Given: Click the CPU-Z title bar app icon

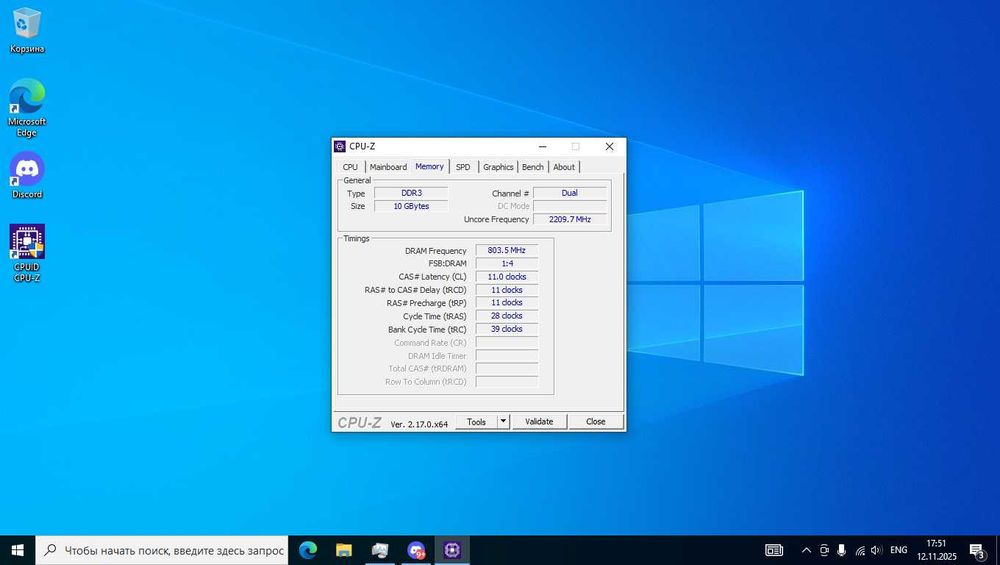Looking at the screenshot, I should pos(340,147).
